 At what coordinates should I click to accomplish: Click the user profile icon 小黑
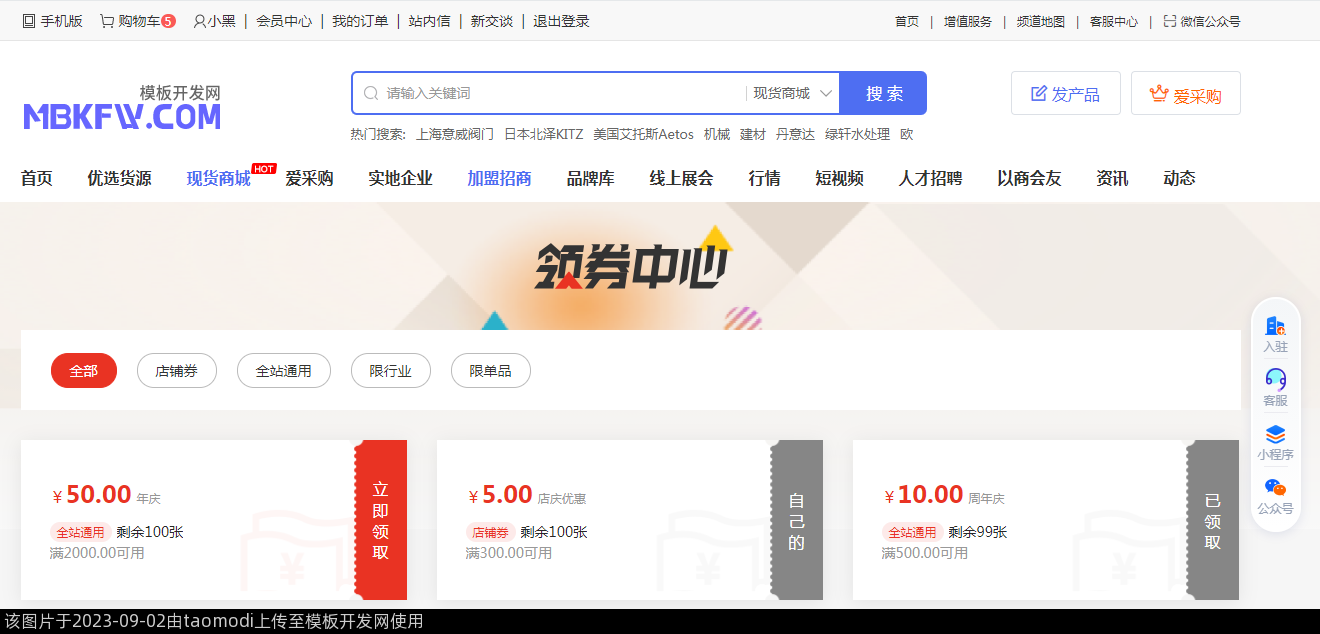point(200,21)
